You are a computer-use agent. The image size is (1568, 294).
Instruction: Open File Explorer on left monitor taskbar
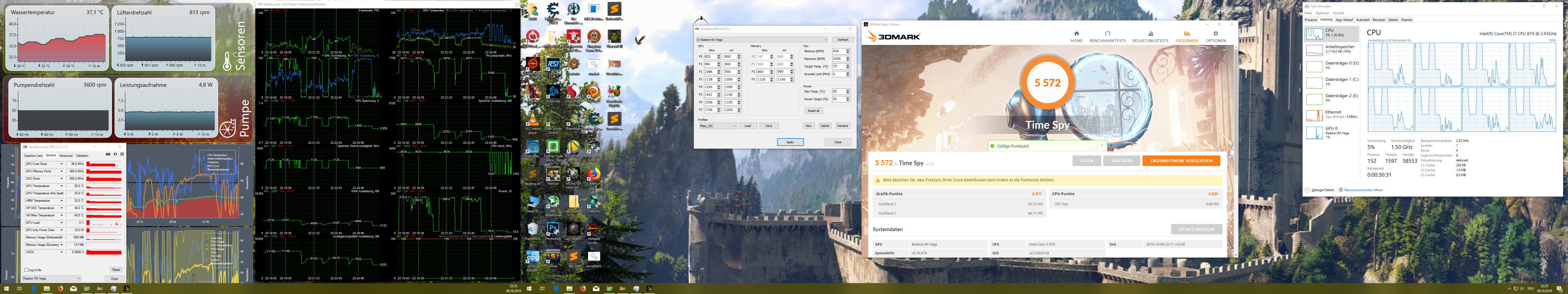pos(46,289)
